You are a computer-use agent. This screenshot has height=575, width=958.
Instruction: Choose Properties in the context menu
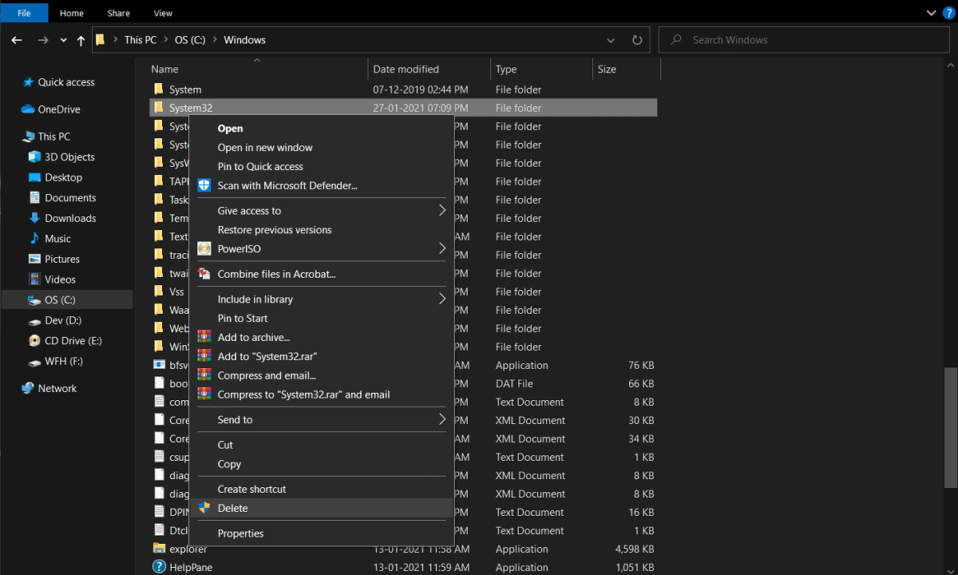pos(241,533)
